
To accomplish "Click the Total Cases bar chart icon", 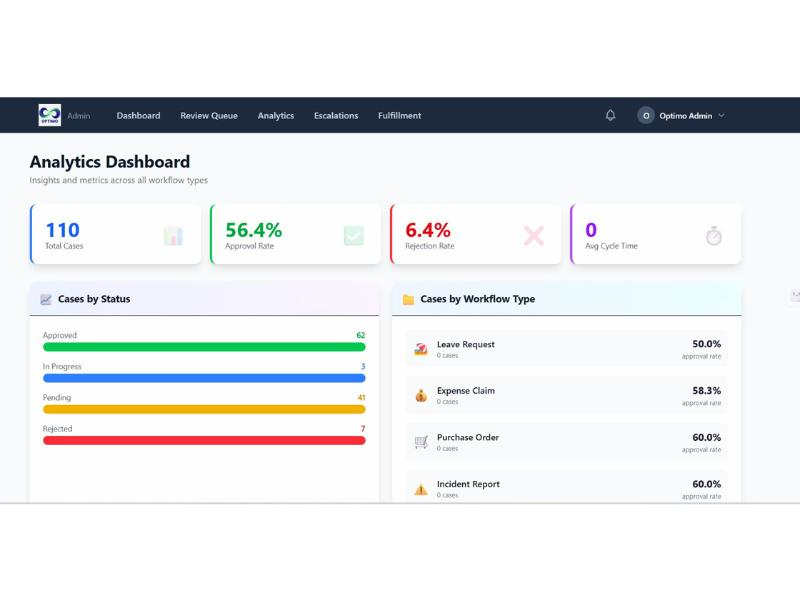I will click(173, 236).
